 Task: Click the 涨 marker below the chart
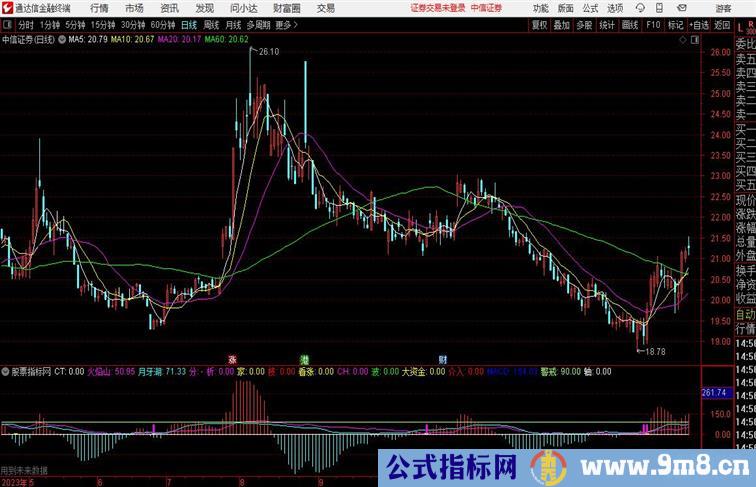[232, 358]
